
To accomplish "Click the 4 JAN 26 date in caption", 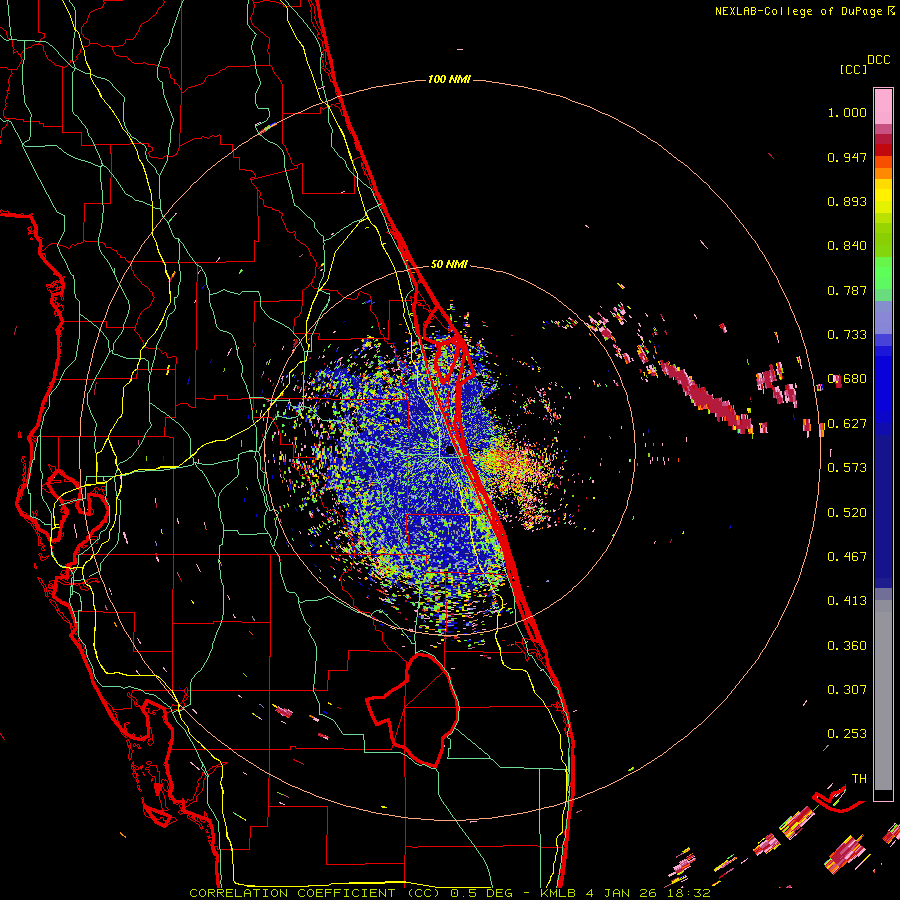I will [x=621, y=893].
